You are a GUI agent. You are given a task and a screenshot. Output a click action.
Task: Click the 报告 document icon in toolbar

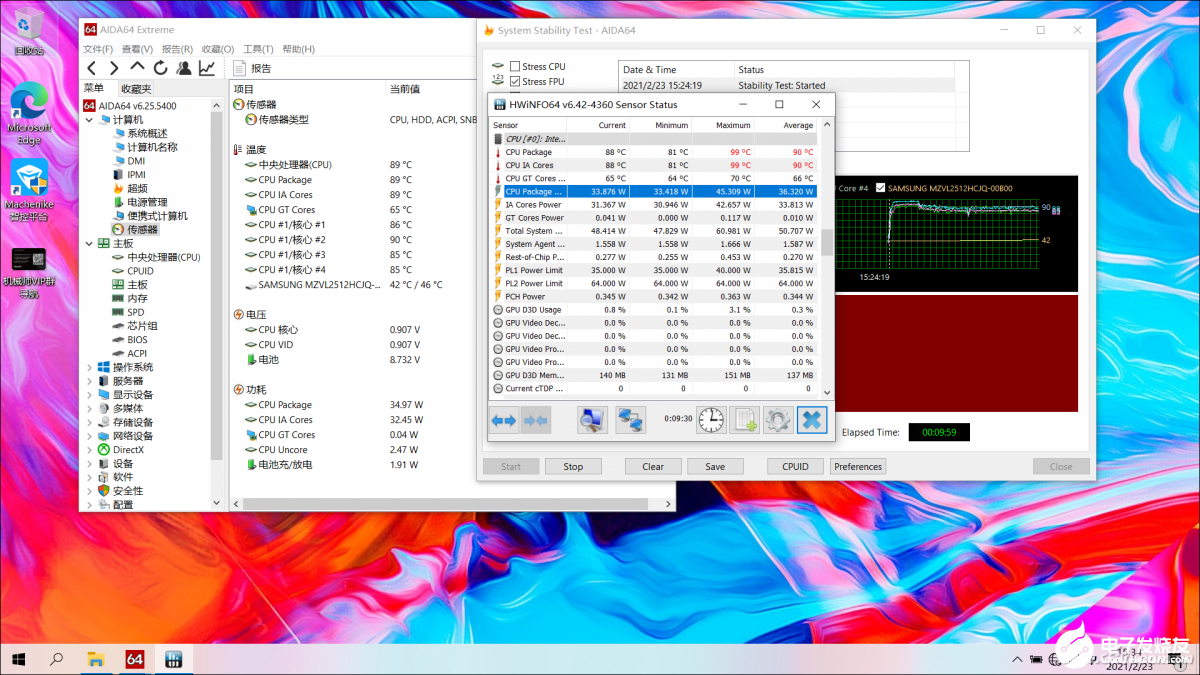coord(240,68)
